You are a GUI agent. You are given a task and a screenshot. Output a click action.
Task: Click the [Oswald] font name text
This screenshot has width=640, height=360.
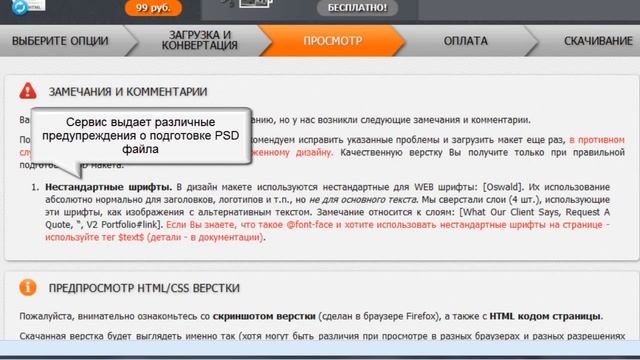pos(502,187)
